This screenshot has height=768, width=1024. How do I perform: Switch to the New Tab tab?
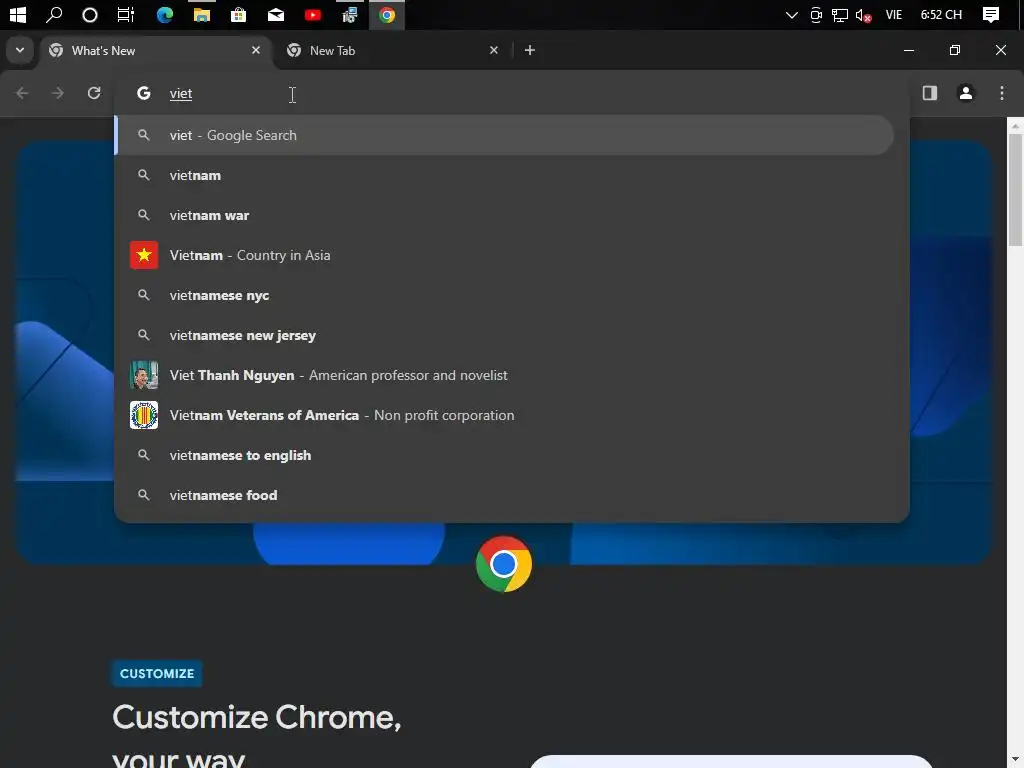pos(392,50)
